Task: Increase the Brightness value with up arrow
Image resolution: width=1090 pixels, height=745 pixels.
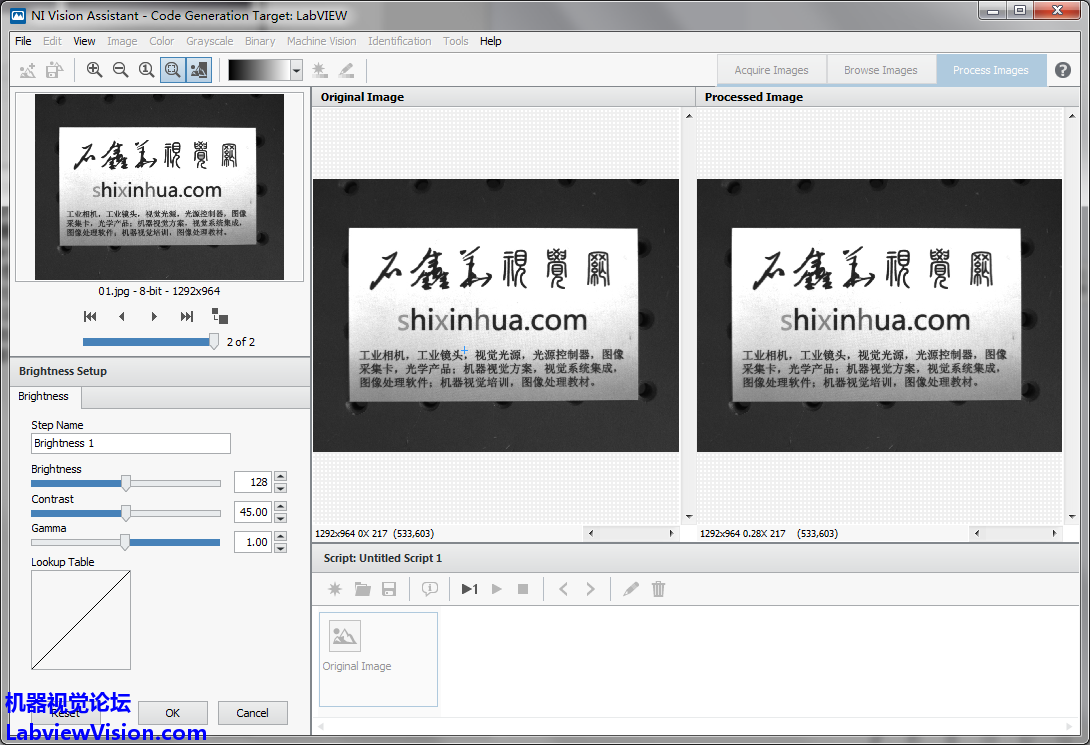Action: point(280,477)
